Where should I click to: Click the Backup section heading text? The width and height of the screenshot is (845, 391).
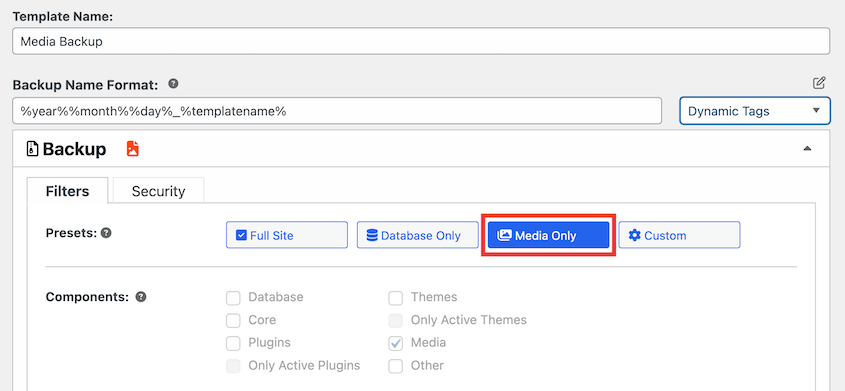[x=74, y=149]
